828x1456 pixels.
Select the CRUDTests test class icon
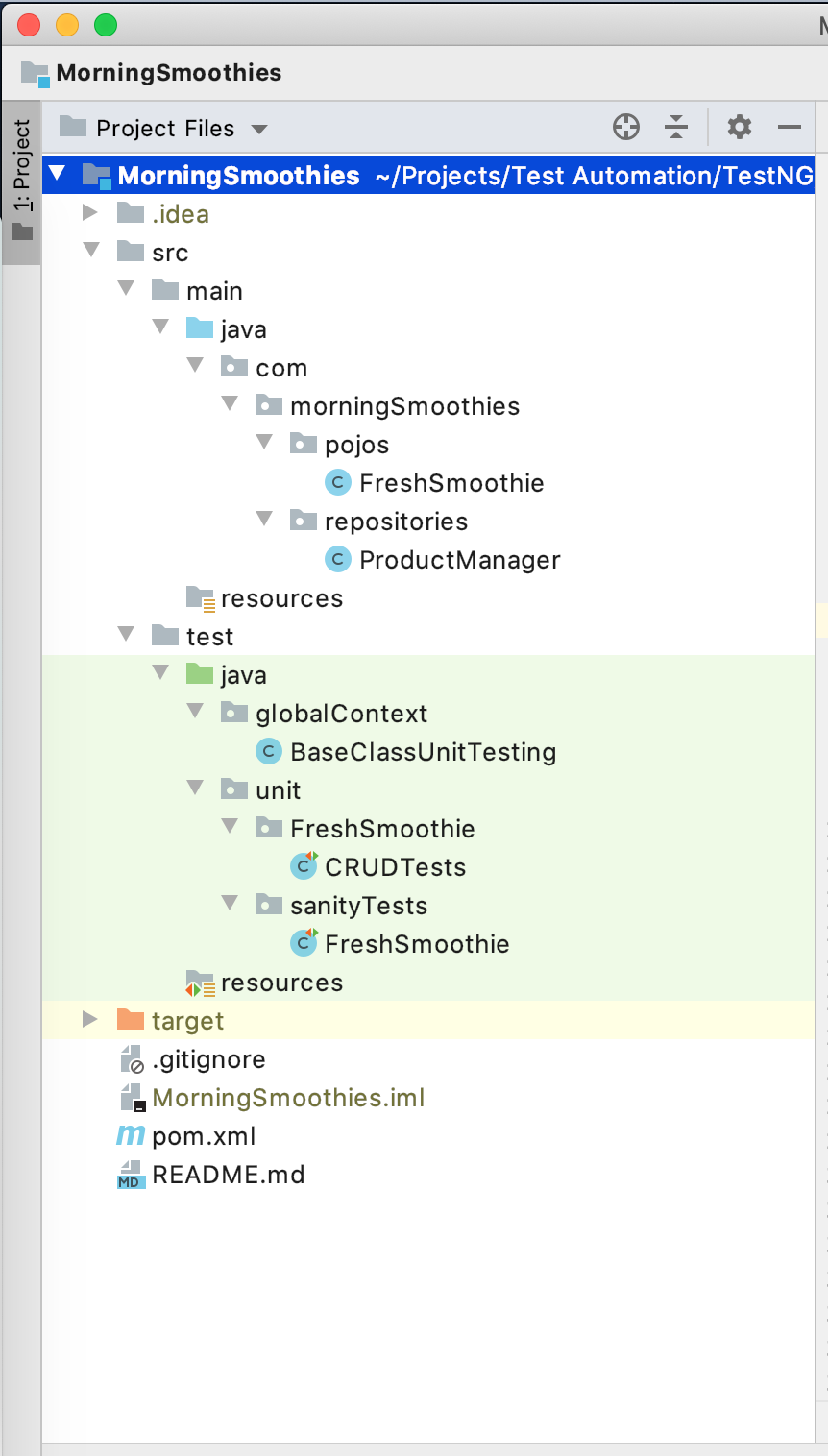(304, 866)
